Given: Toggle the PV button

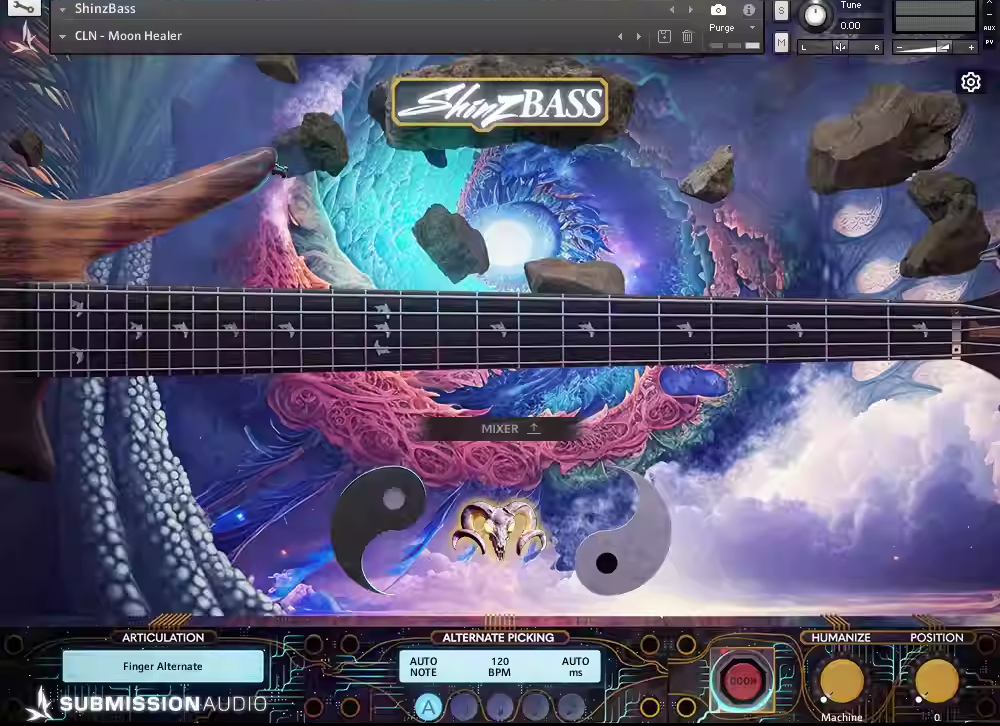Looking at the screenshot, I should coord(989,42).
